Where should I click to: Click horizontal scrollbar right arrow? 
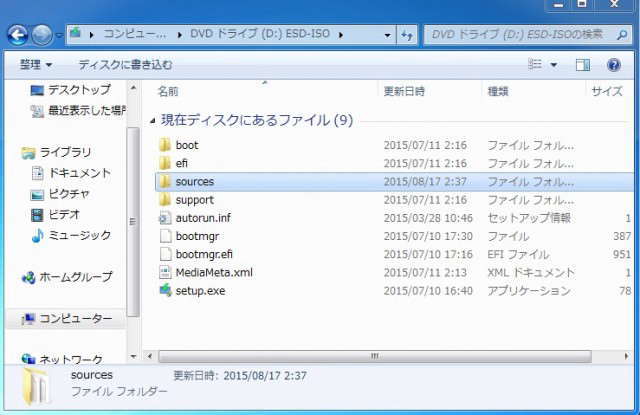(627, 356)
